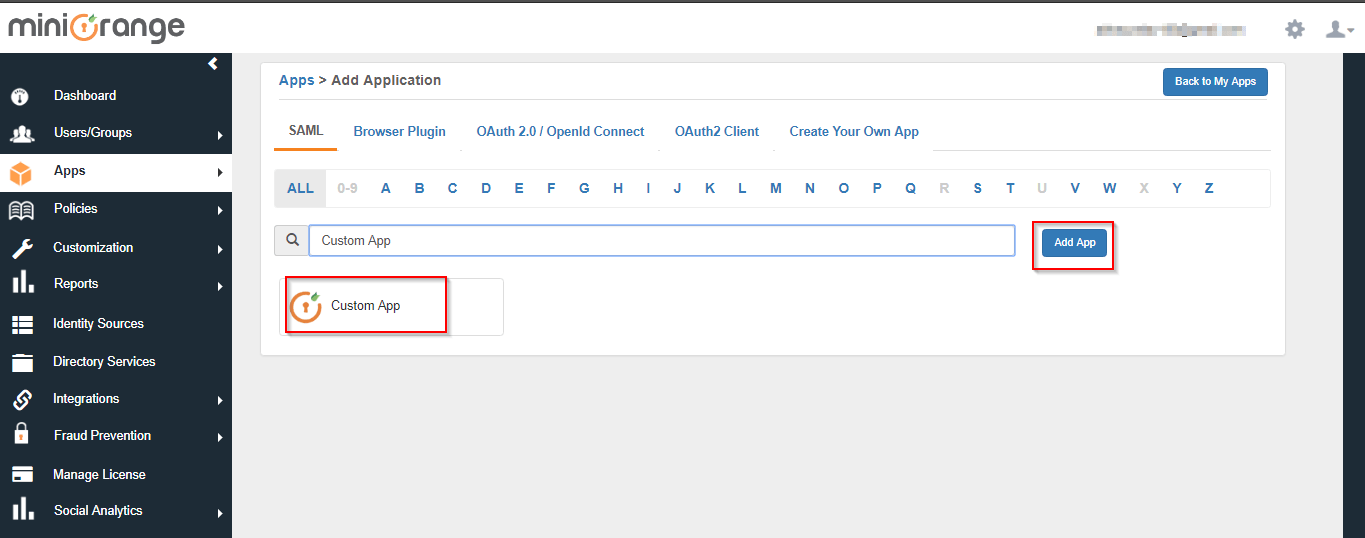Open the user profile menu icon
This screenshot has width=1365, height=538.
pos(1339,29)
